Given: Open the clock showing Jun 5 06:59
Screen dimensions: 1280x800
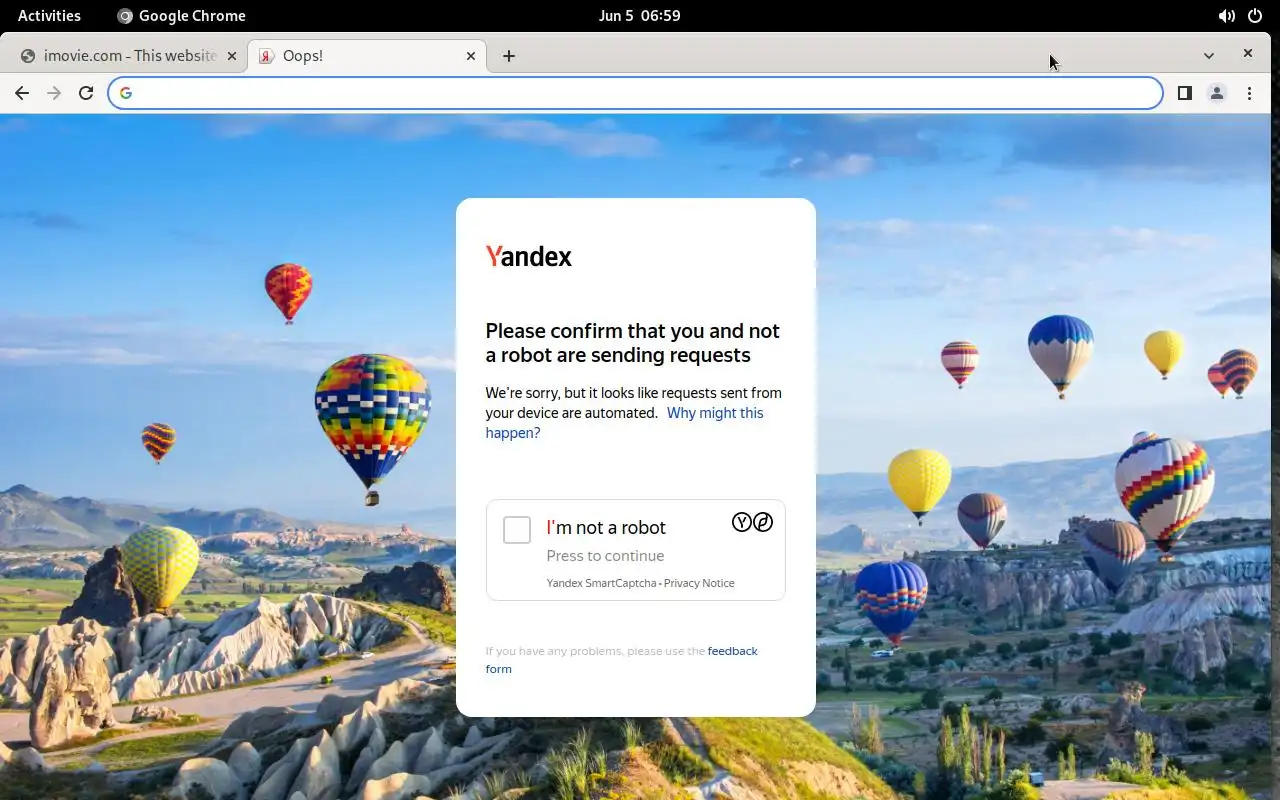Looking at the screenshot, I should [x=639, y=15].
